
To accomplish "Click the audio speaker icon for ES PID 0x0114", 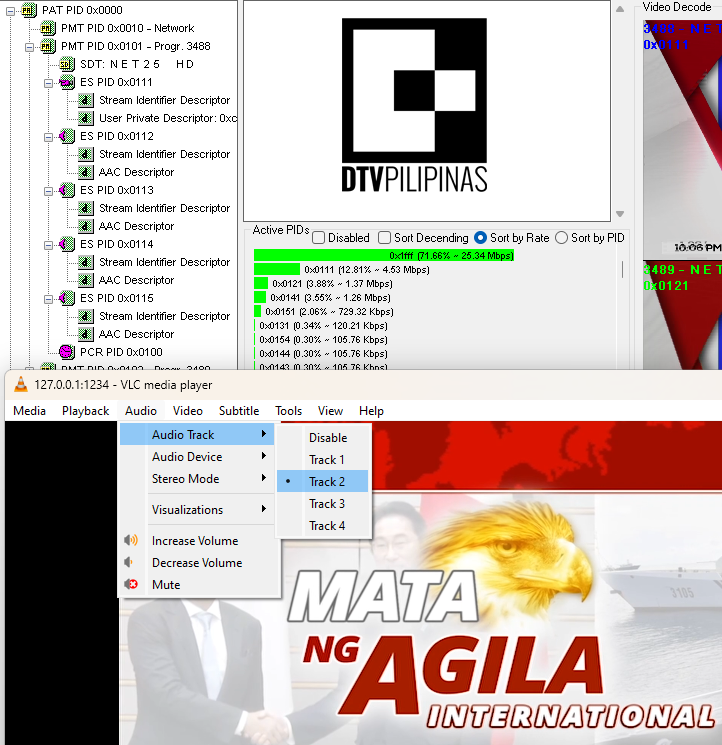I will point(67,244).
